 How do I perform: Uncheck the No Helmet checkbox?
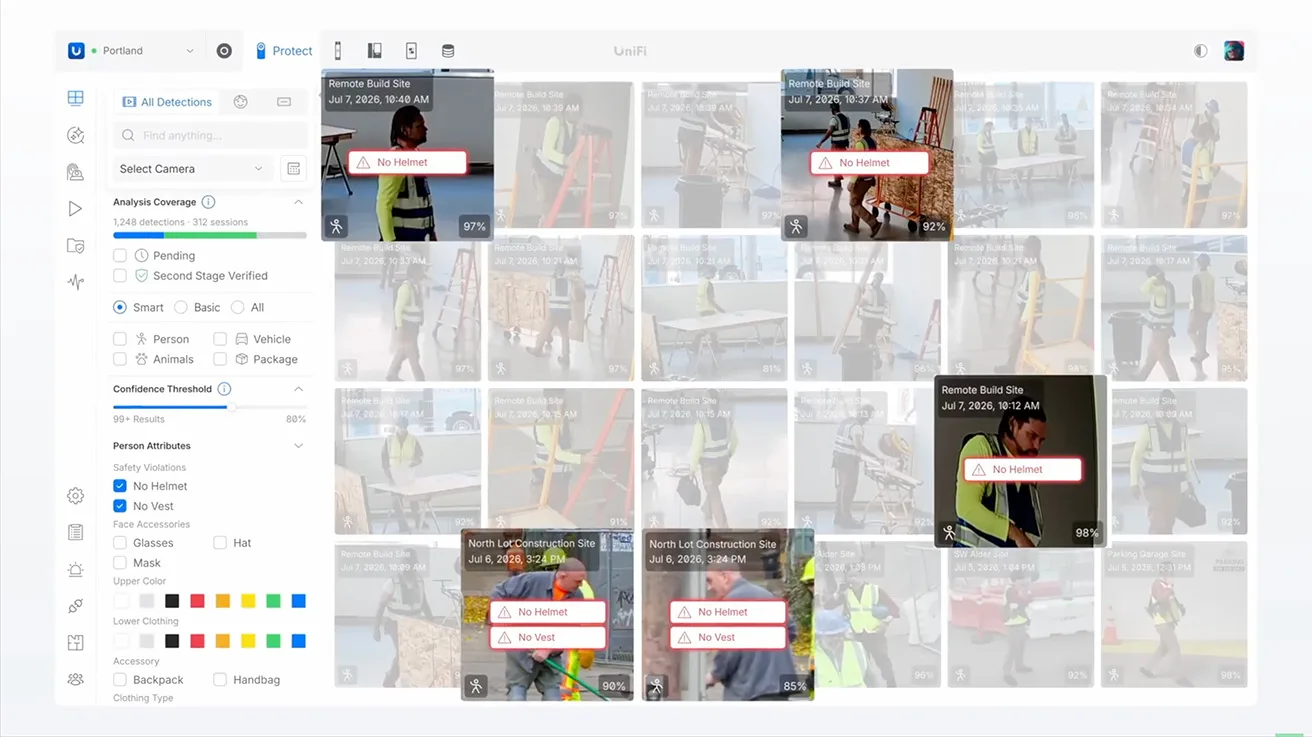pyautogui.click(x=120, y=486)
